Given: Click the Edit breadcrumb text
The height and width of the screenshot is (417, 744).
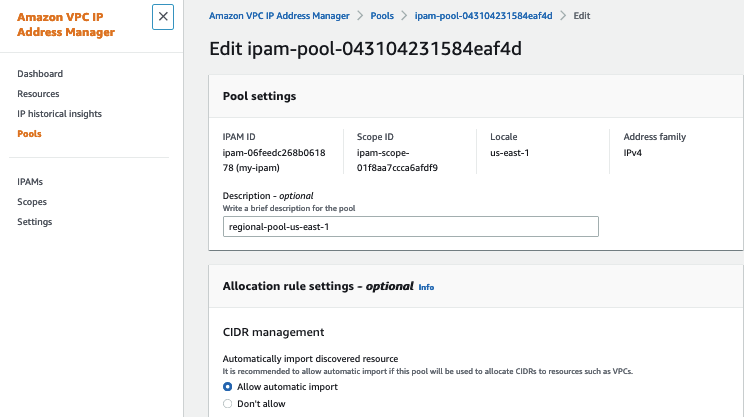Looking at the screenshot, I should tap(582, 16).
